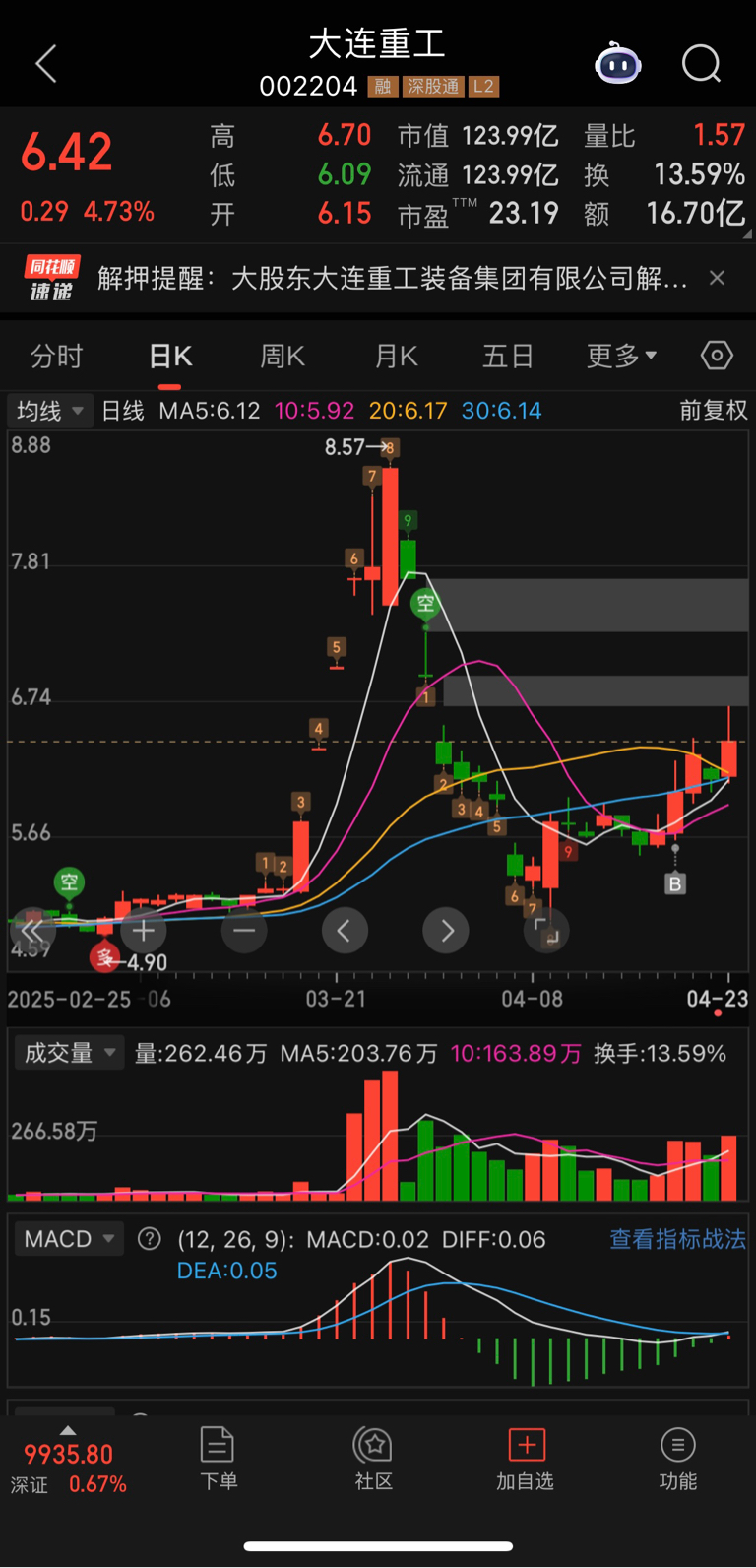Move chart left with circular arrow

pyautogui.click(x=345, y=931)
